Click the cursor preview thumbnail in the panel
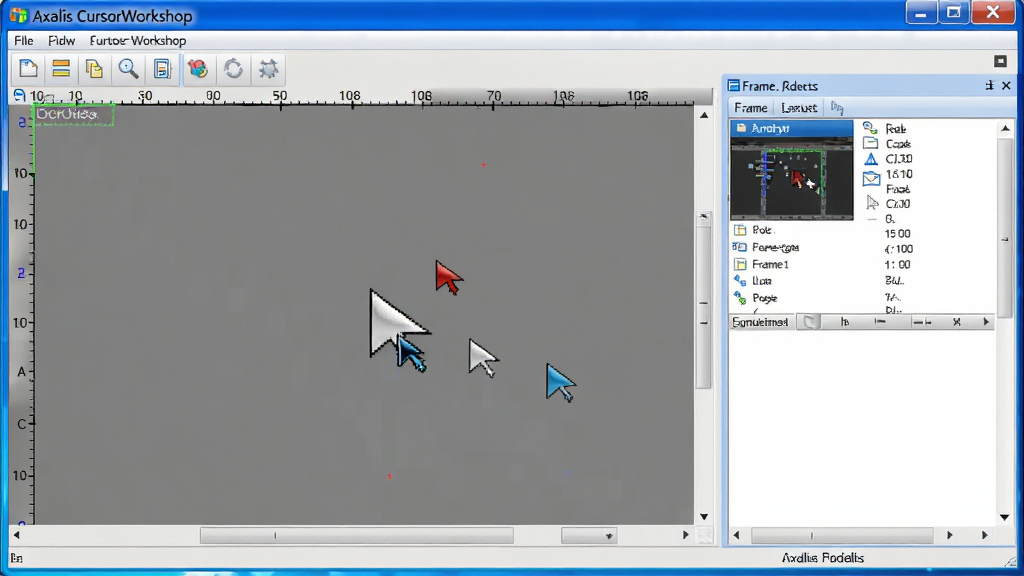Viewport: 1024px width, 576px height. (x=792, y=178)
